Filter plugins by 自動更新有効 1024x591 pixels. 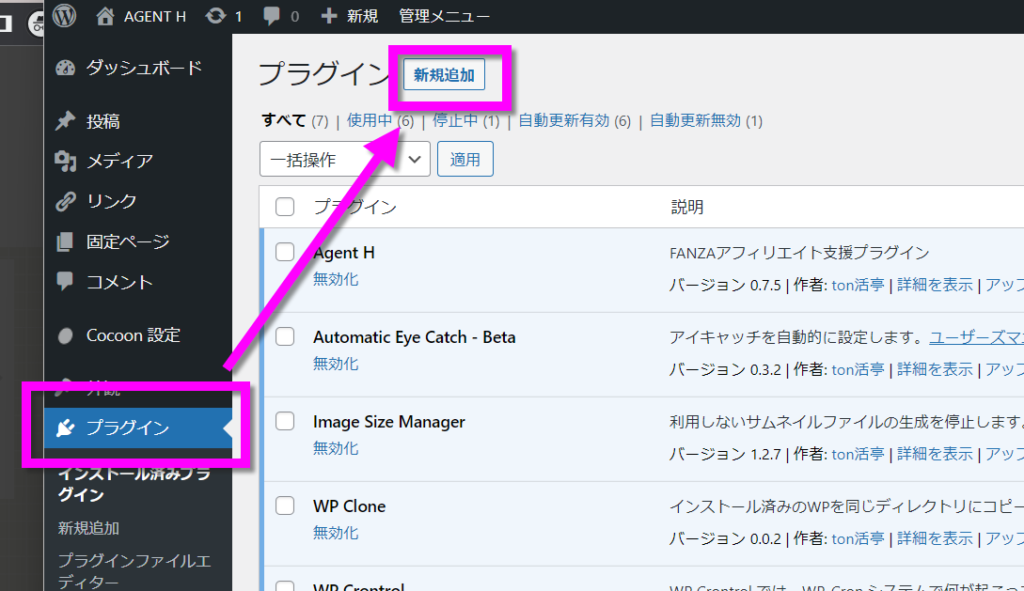pos(564,121)
